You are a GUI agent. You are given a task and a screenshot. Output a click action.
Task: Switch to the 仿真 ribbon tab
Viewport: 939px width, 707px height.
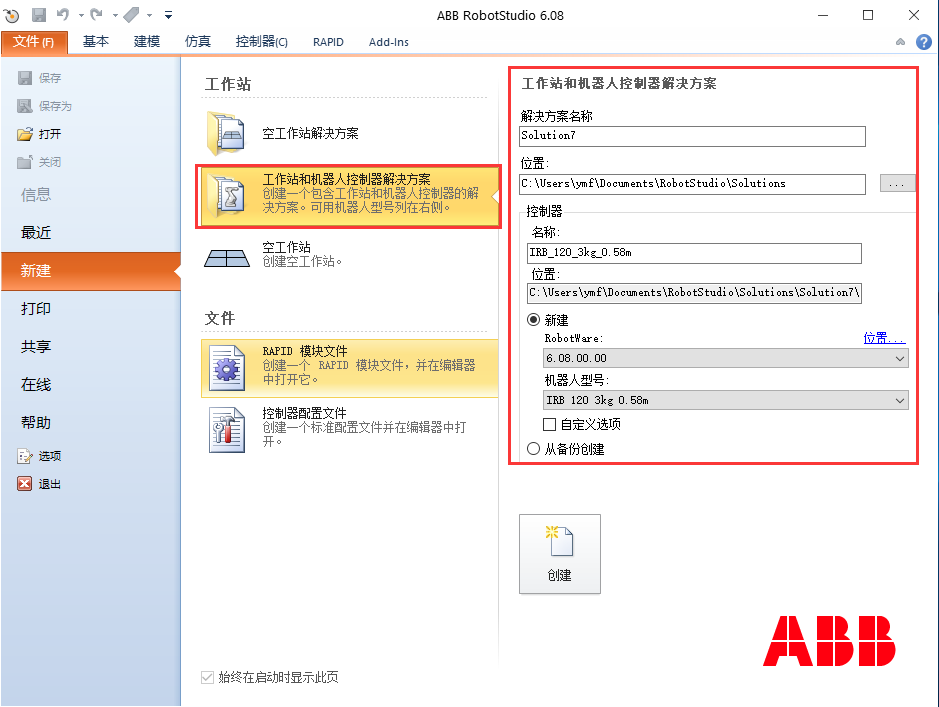pyautogui.click(x=198, y=41)
